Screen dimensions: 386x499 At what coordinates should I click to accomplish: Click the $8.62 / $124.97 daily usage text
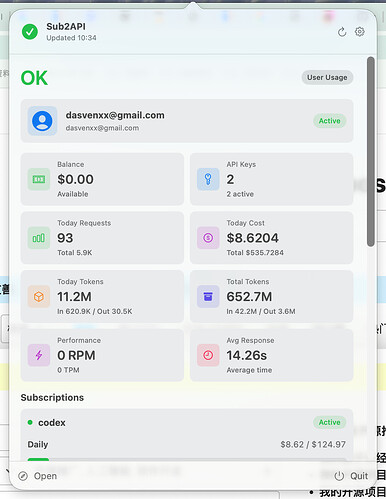pyautogui.click(x=313, y=444)
